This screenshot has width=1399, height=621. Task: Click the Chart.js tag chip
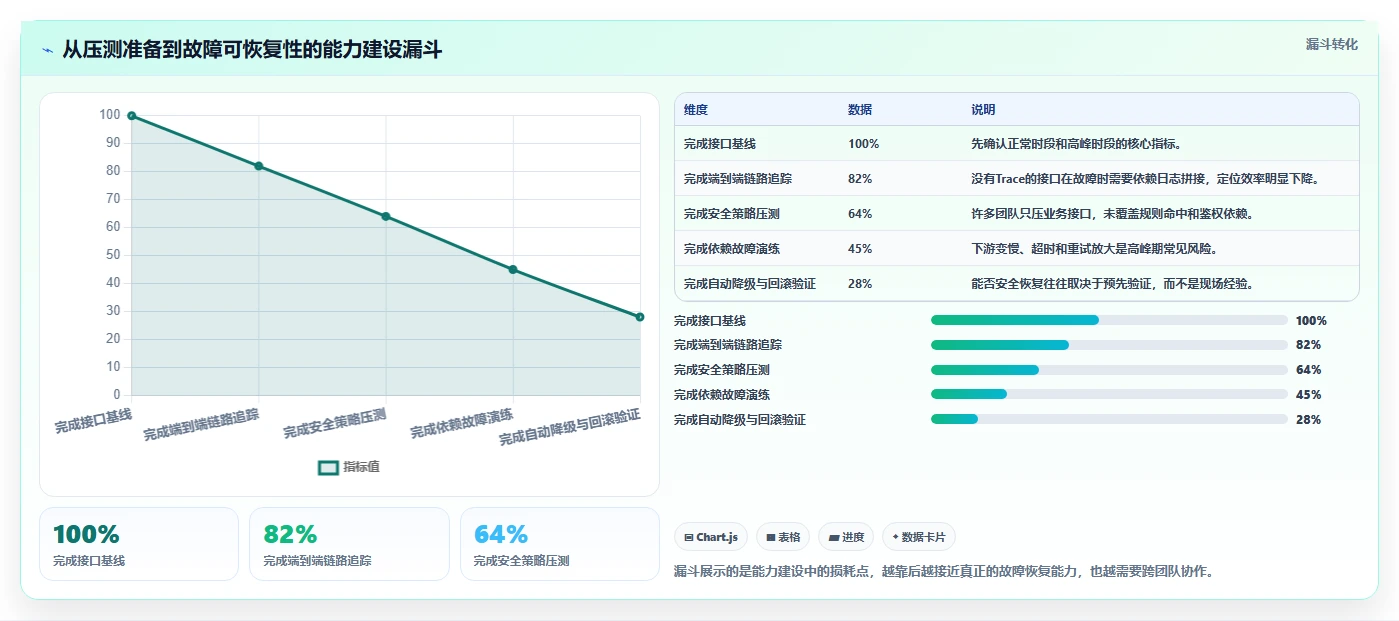[x=711, y=537]
